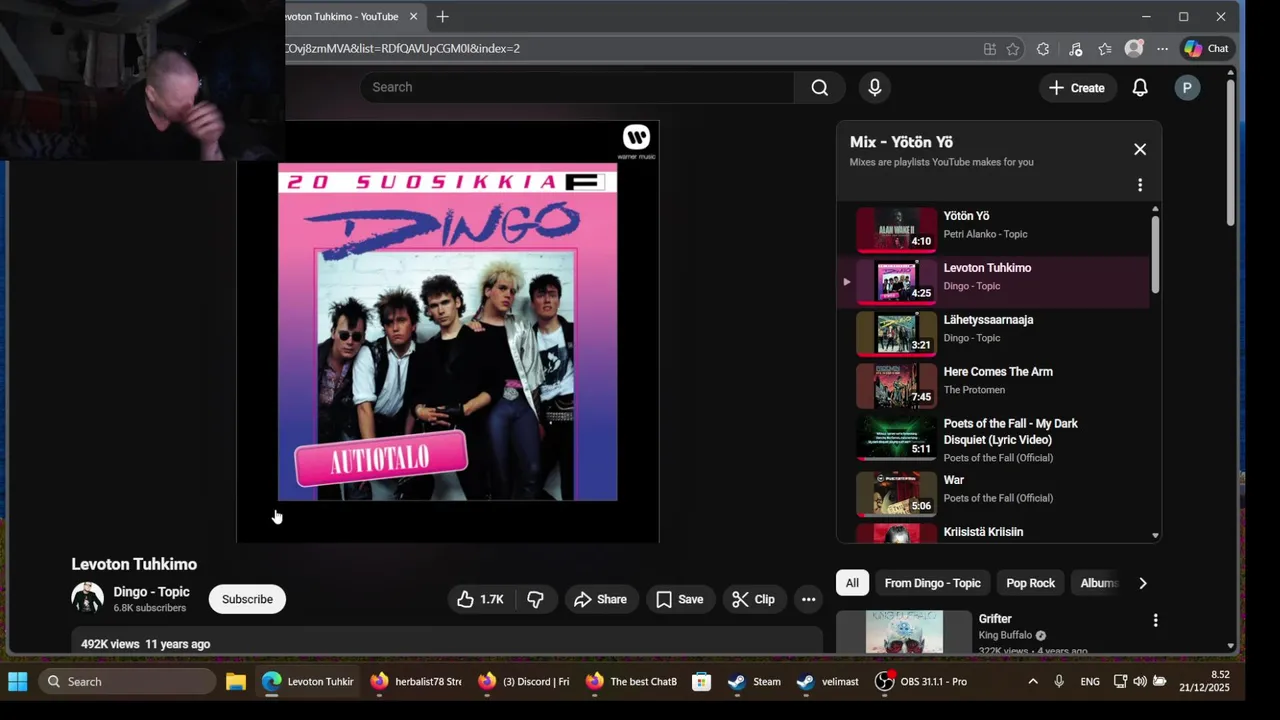1280x720 pixels.
Task: Play War by Poets of the Fall
Action: [994, 492]
